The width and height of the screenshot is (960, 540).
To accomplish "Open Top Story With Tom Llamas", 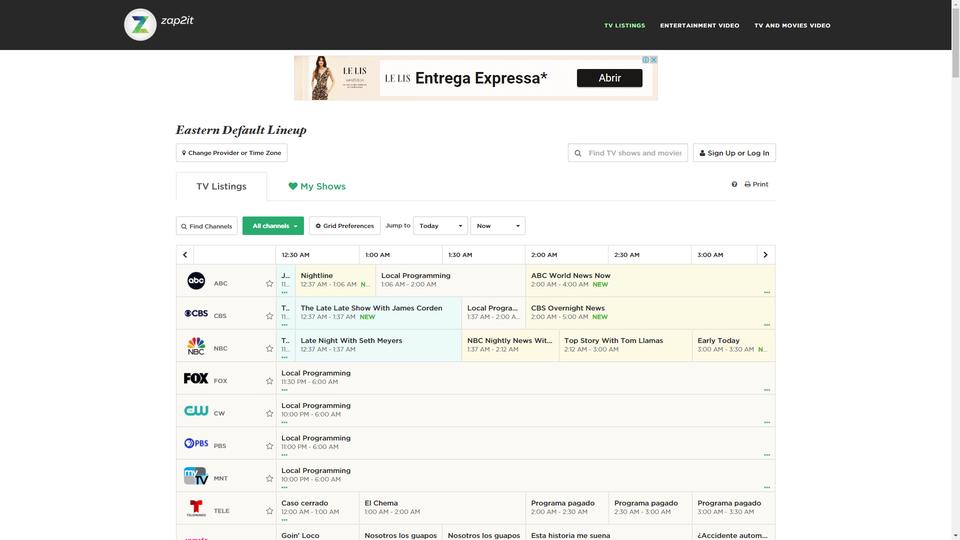I will coord(625,345).
